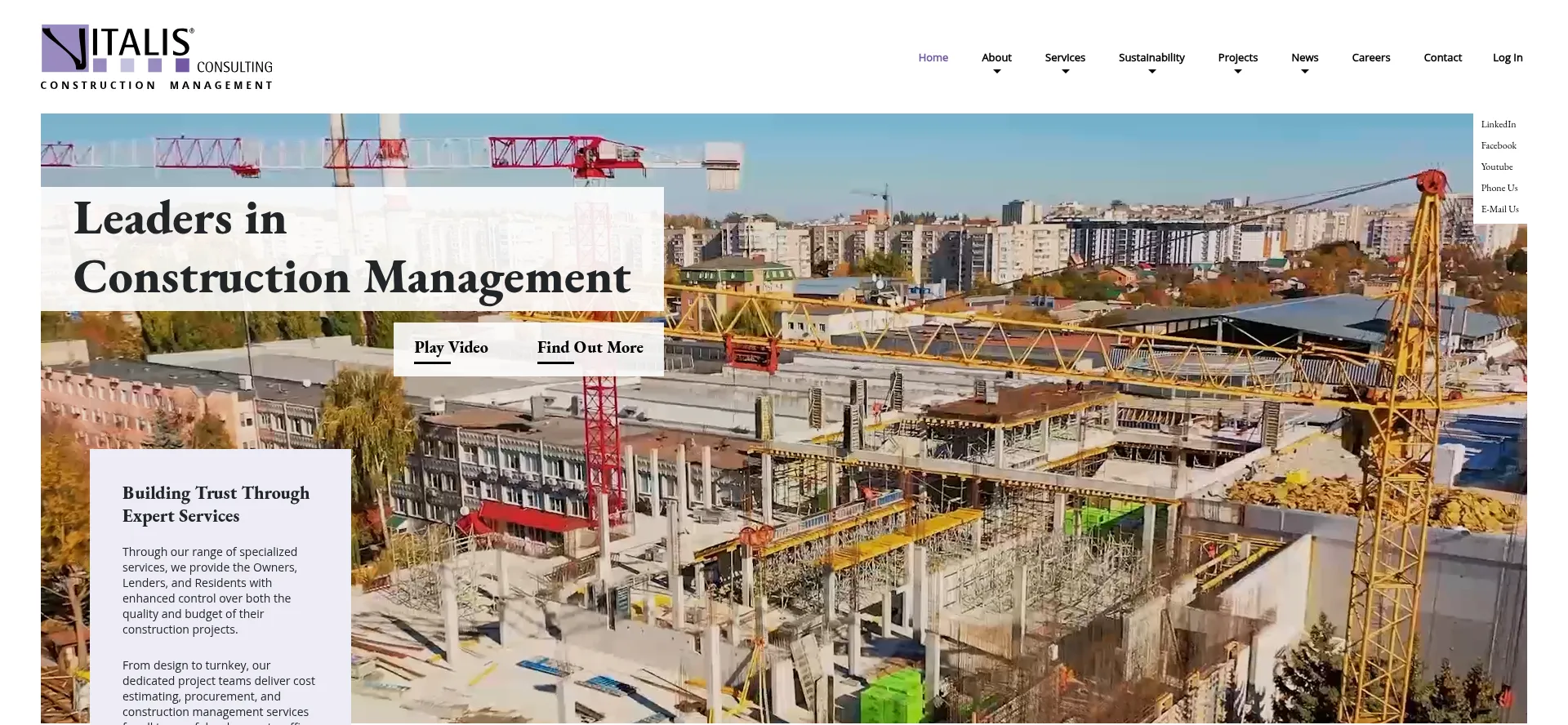The height and width of the screenshot is (725, 1568).
Task: Click the paragraph starting "From design to turnkey"
Action: pyautogui.click(x=219, y=691)
